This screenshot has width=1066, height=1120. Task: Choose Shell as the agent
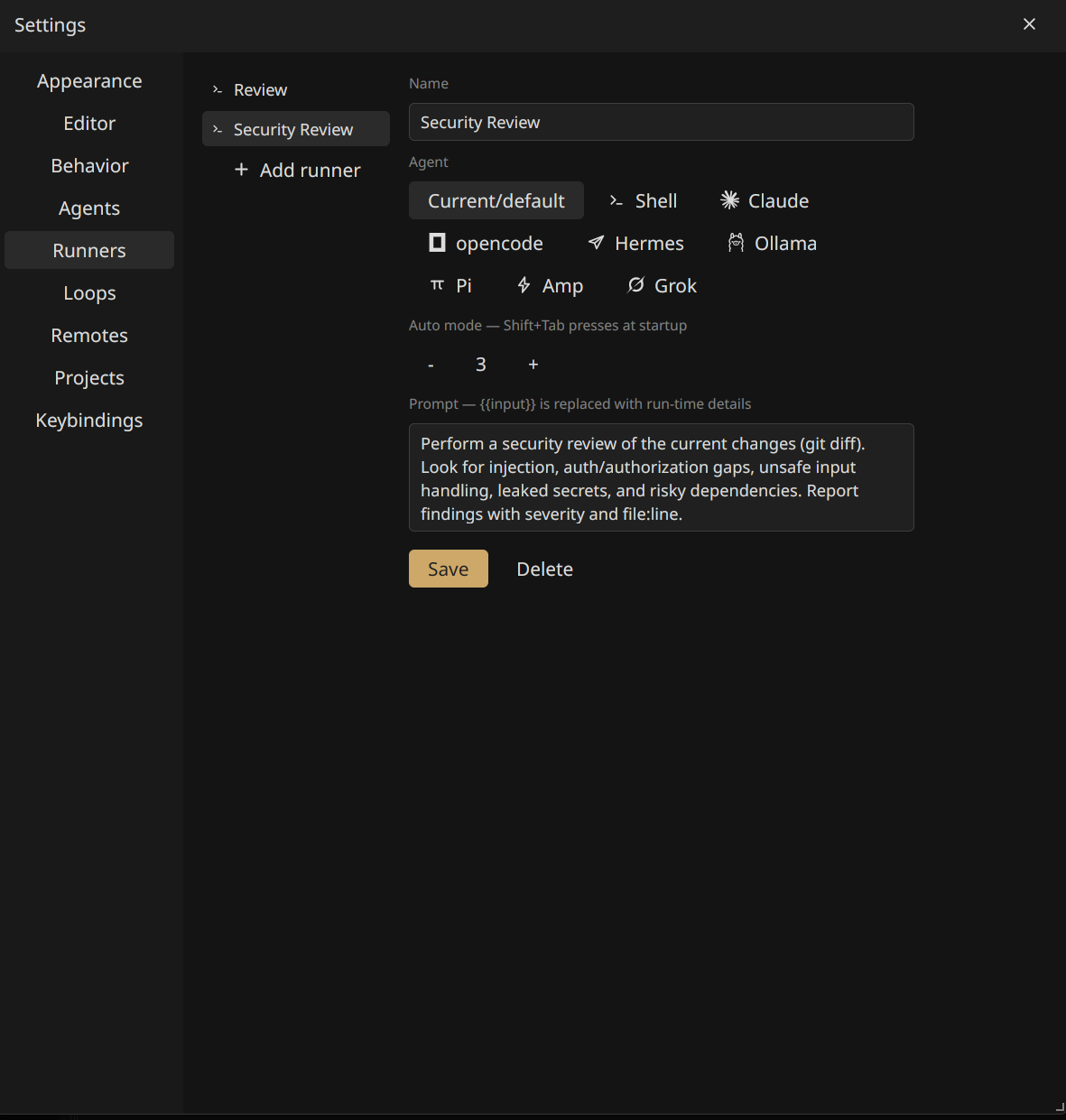click(x=643, y=200)
